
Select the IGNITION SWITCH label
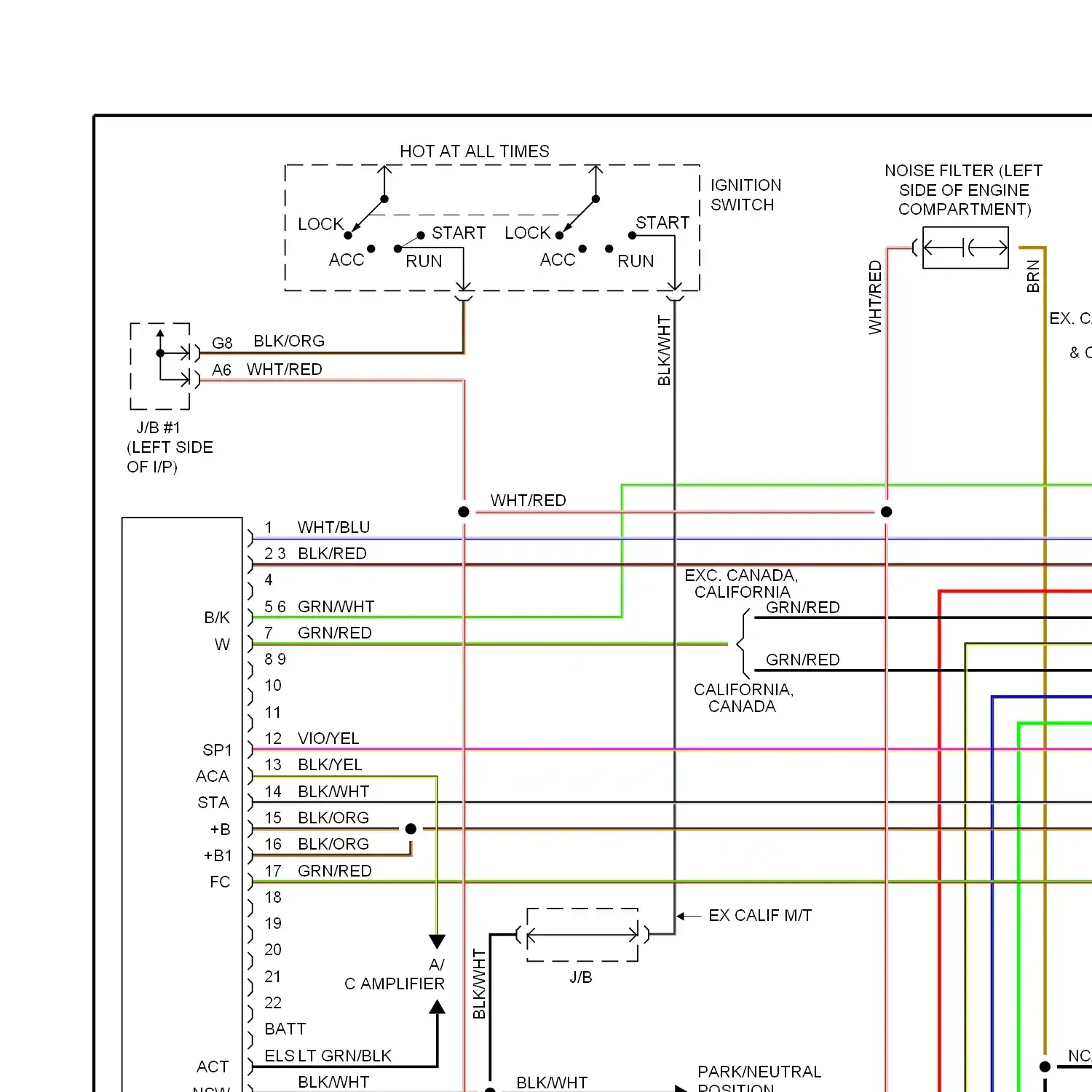point(745,195)
